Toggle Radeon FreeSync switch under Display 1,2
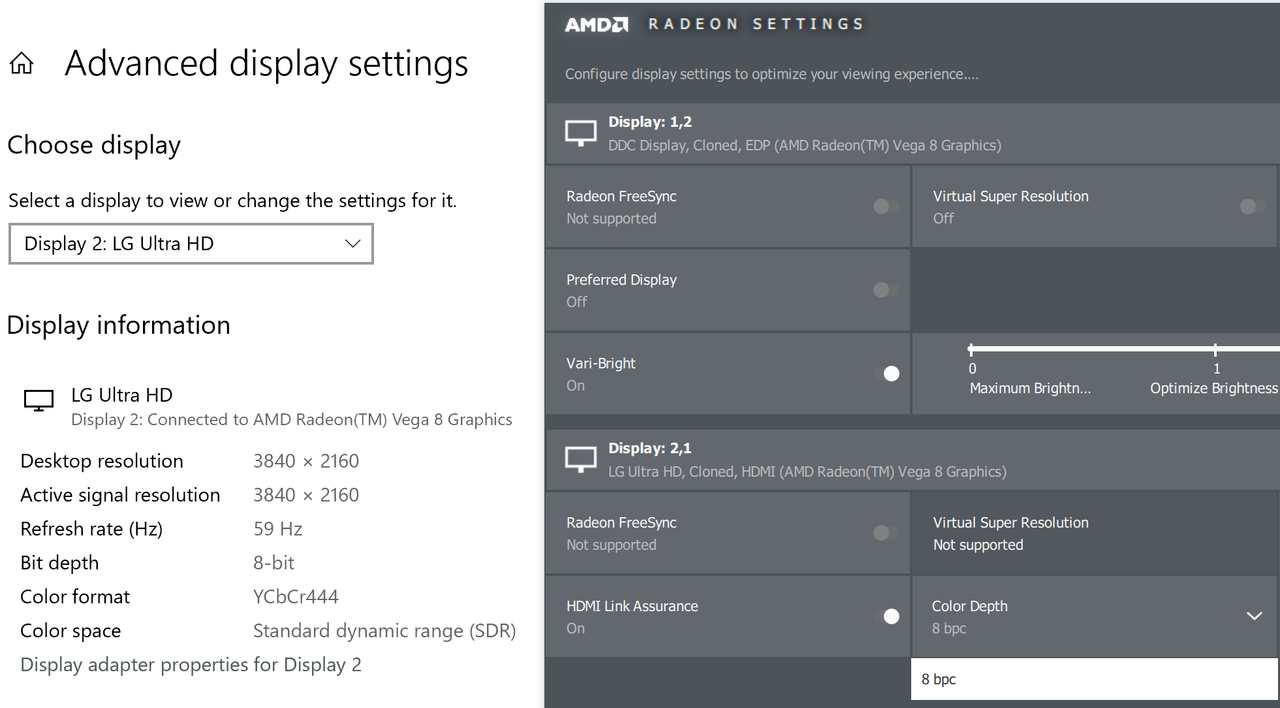The width and height of the screenshot is (1280, 708). [886, 207]
